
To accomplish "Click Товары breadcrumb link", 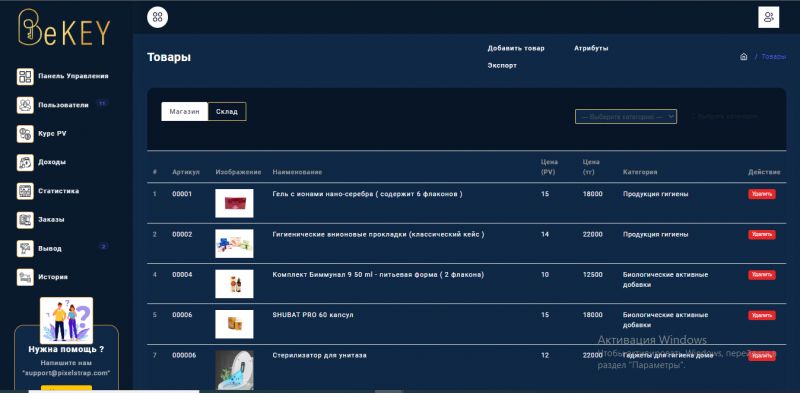I will [773, 57].
